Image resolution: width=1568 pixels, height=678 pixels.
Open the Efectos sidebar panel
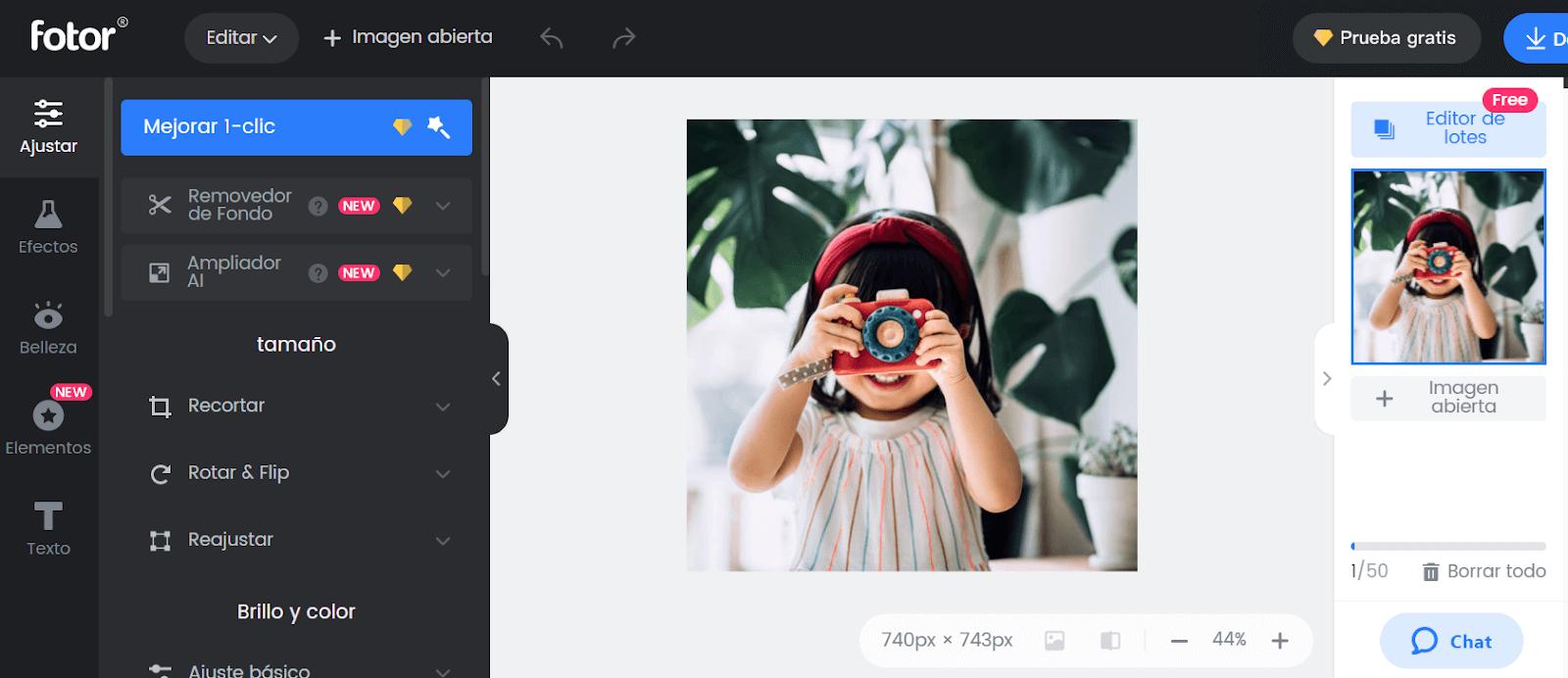click(x=48, y=227)
